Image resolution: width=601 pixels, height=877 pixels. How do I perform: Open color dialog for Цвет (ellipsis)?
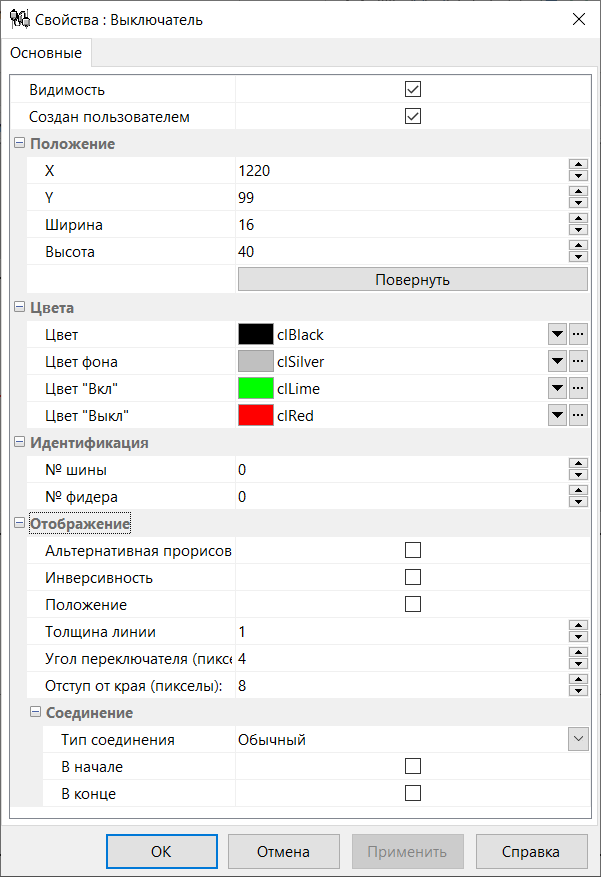578,334
